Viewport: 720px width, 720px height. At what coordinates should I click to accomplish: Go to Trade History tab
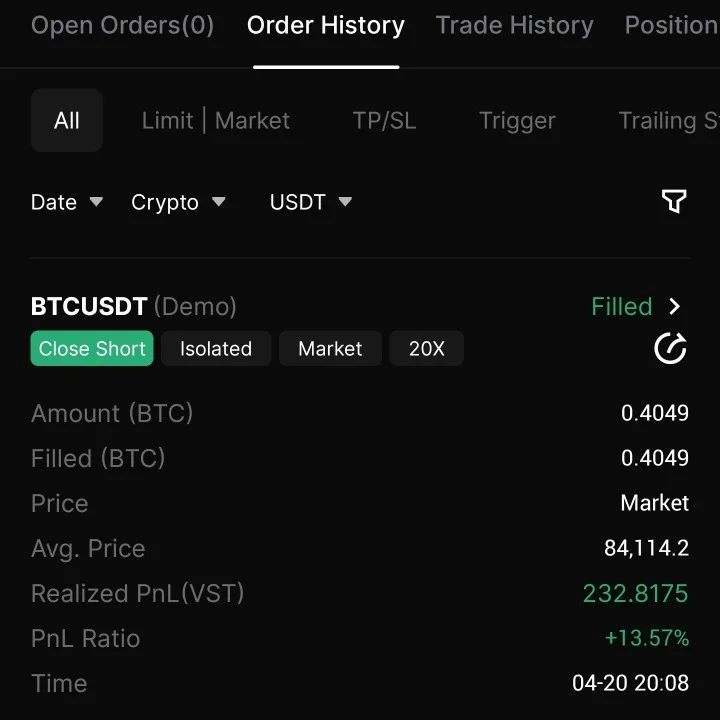click(514, 26)
